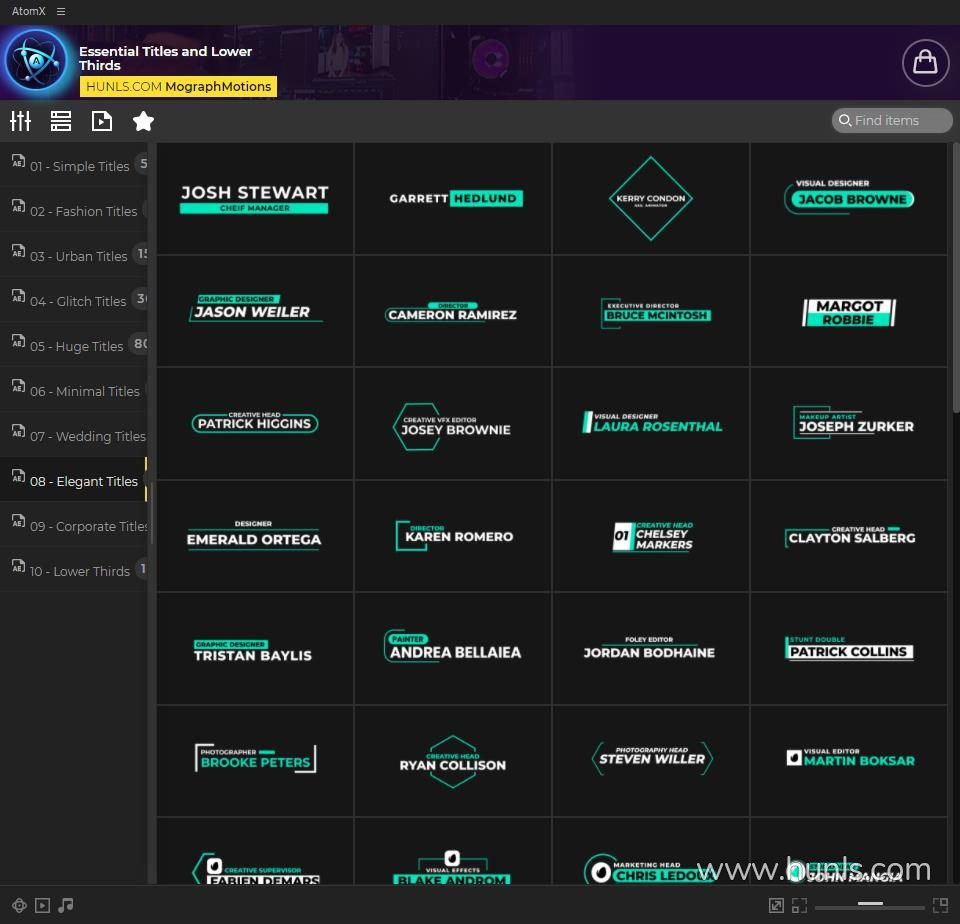Viewport: 960px width, 924px height.
Task: Click the crosshair target icon in bottom bar
Action: 19,905
